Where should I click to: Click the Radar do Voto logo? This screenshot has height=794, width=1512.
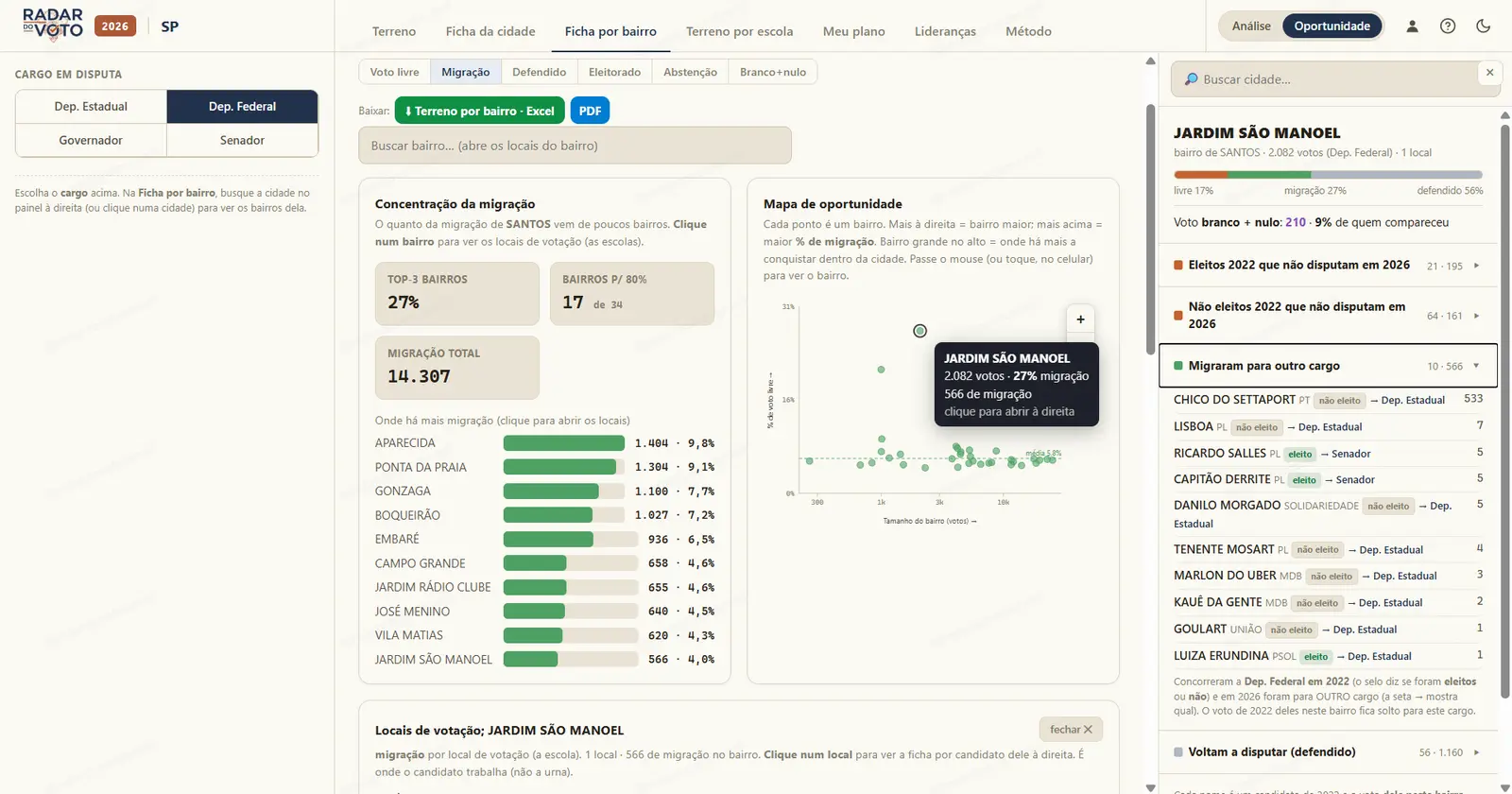(53, 26)
